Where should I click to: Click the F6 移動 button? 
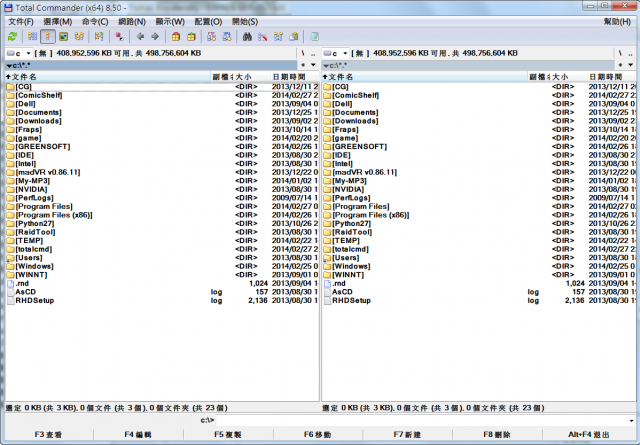[318, 434]
